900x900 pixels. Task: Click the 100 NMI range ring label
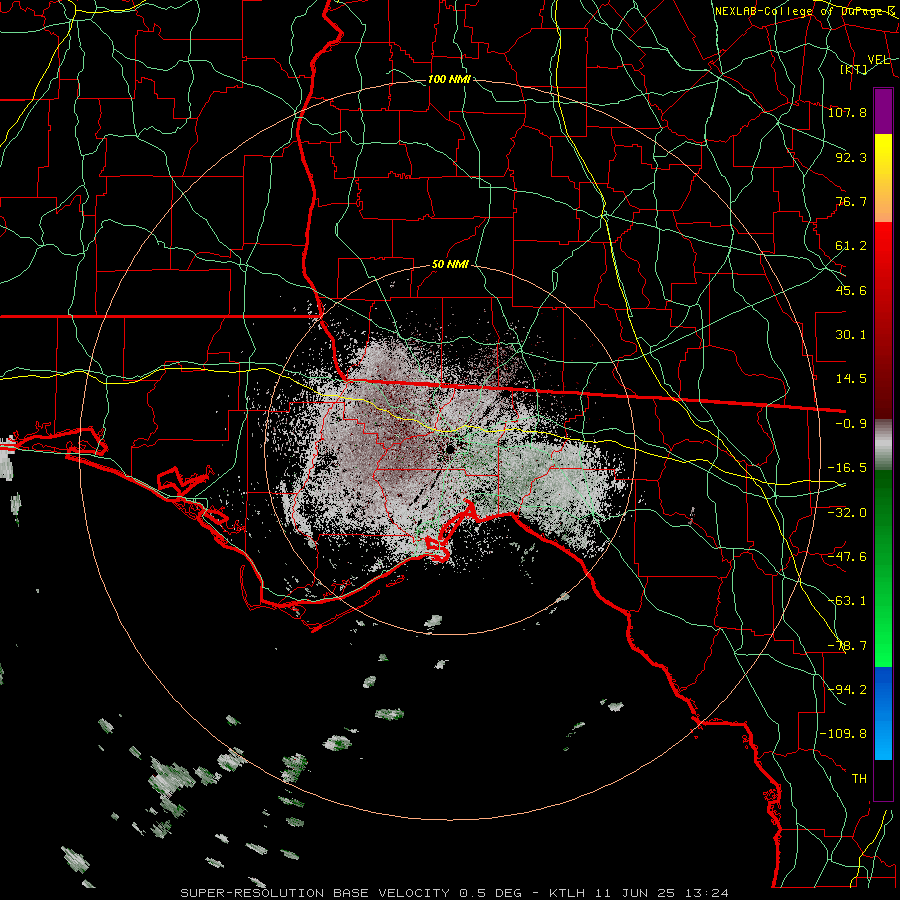[448, 79]
